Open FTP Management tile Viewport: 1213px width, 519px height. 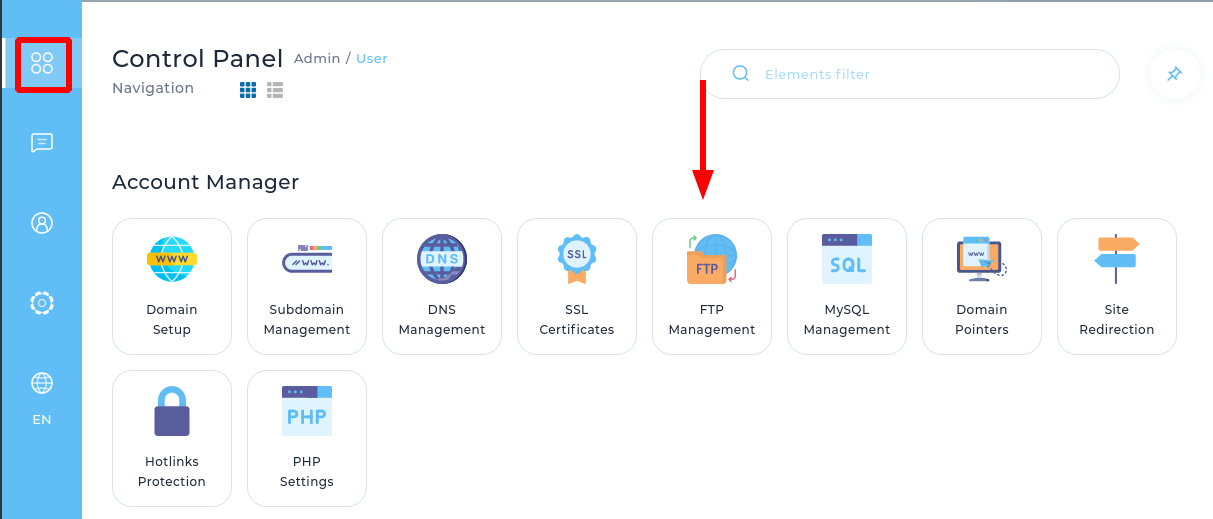[x=712, y=286]
